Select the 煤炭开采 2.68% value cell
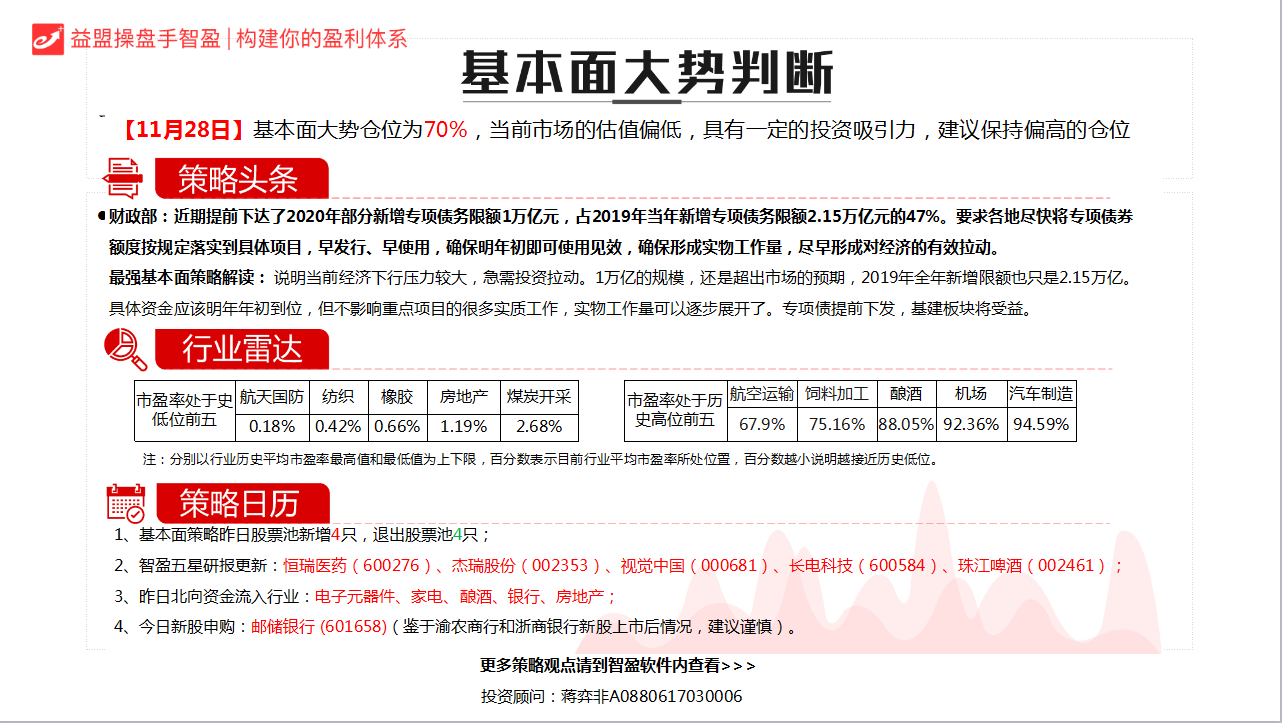 coord(539,426)
